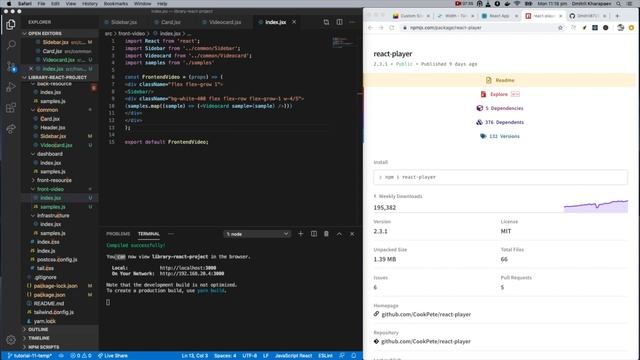Create a new terminal with plus icon

coord(300,234)
